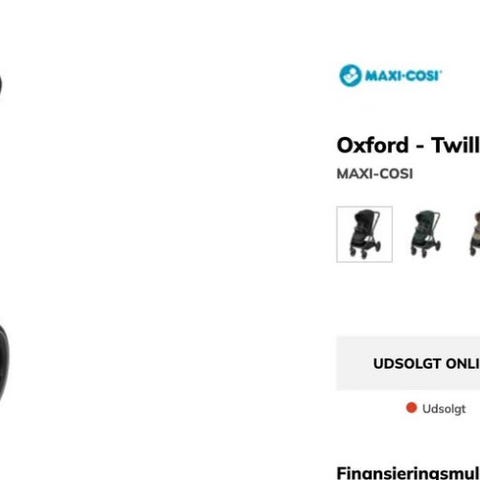Open the MAXI-COSI brand link under title

coord(375,174)
